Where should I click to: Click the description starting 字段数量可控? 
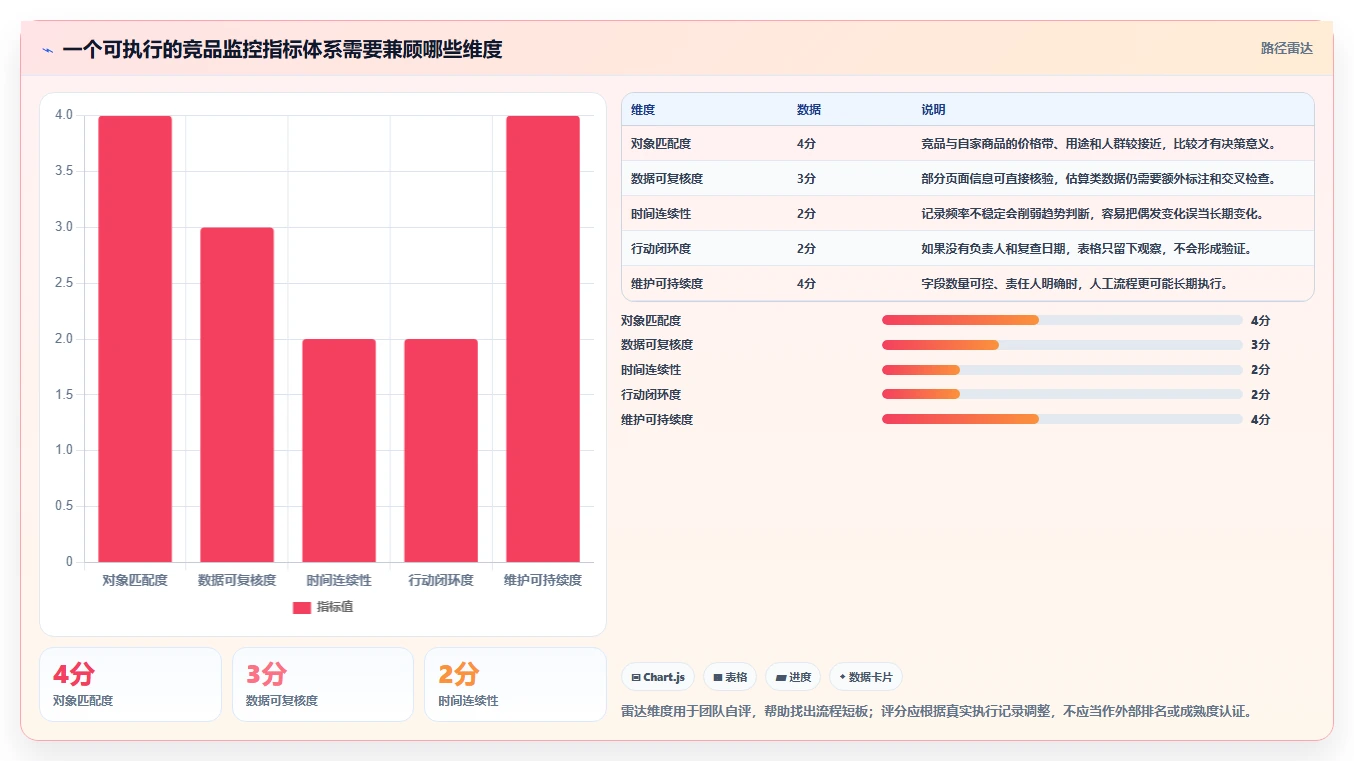point(1074,284)
